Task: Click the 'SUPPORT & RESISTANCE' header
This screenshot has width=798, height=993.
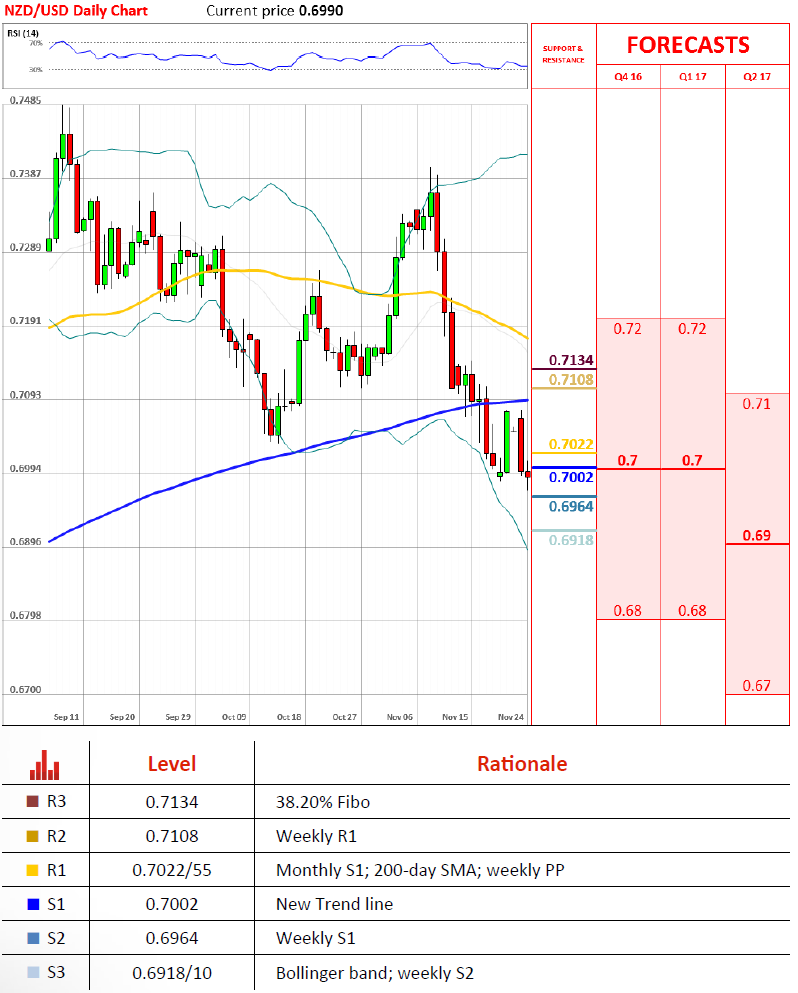Action: [x=563, y=54]
